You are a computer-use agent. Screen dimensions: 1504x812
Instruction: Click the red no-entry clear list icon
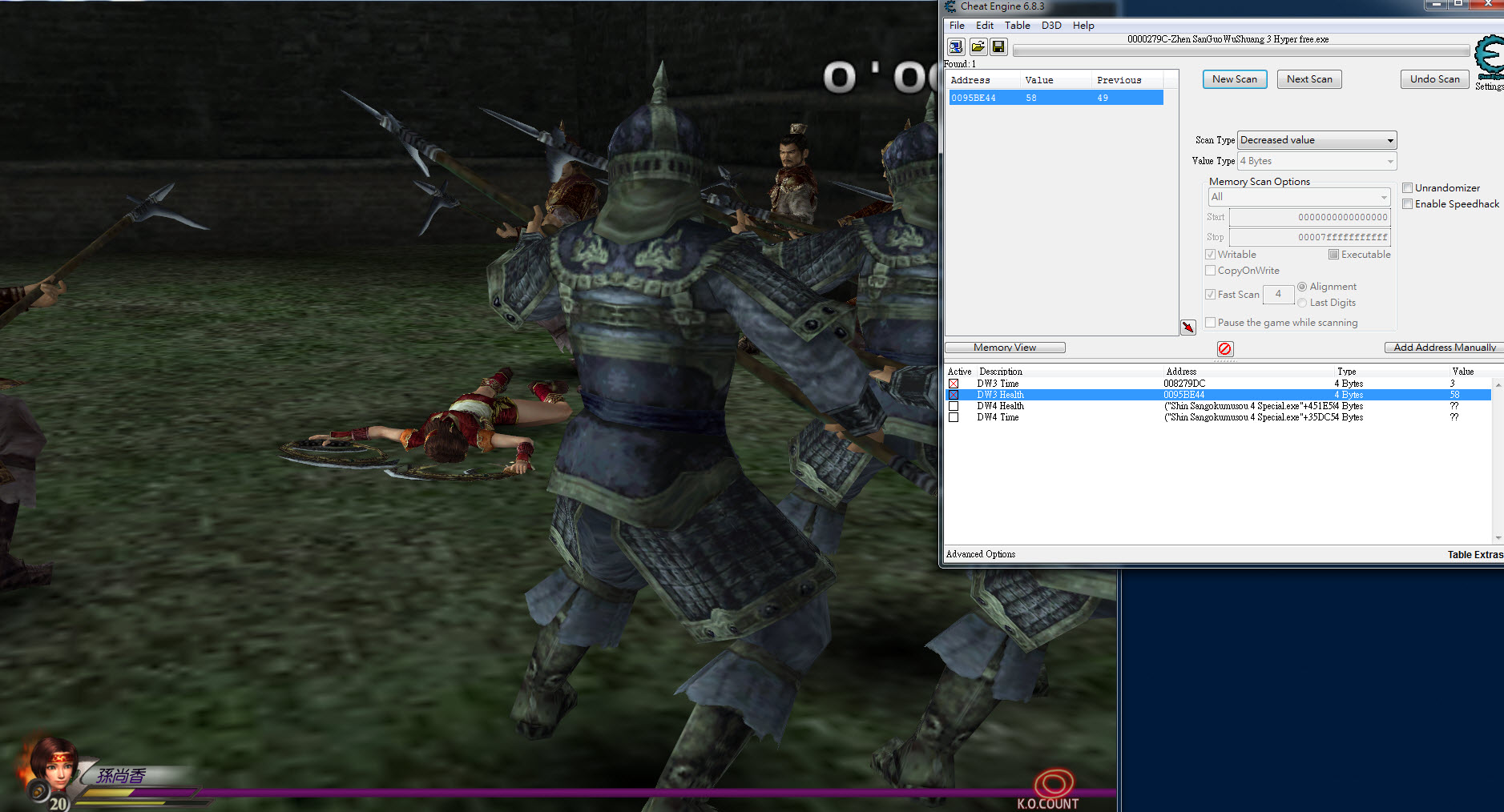pyautogui.click(x=1224, y=348)
